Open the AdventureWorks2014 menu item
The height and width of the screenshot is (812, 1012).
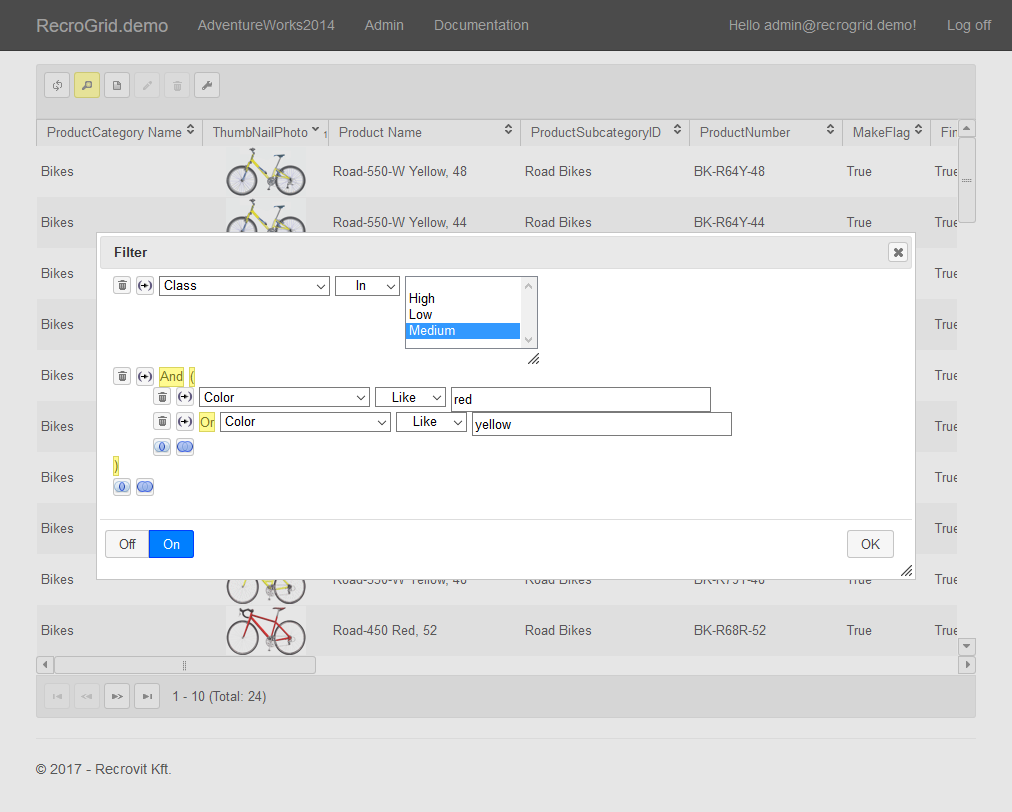pos(266,25)
